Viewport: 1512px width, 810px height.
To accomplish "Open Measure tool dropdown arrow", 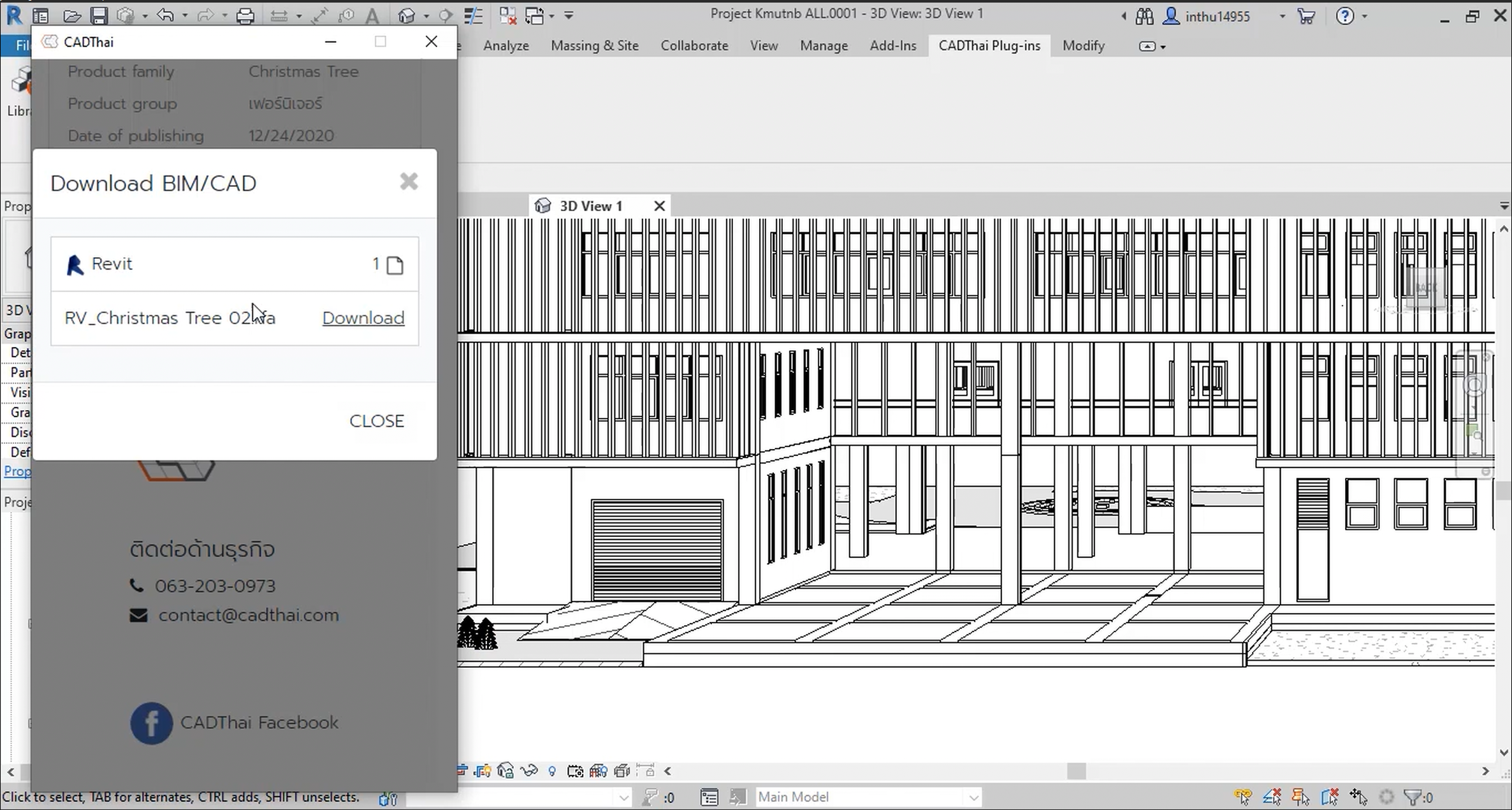I will [298, 16].
